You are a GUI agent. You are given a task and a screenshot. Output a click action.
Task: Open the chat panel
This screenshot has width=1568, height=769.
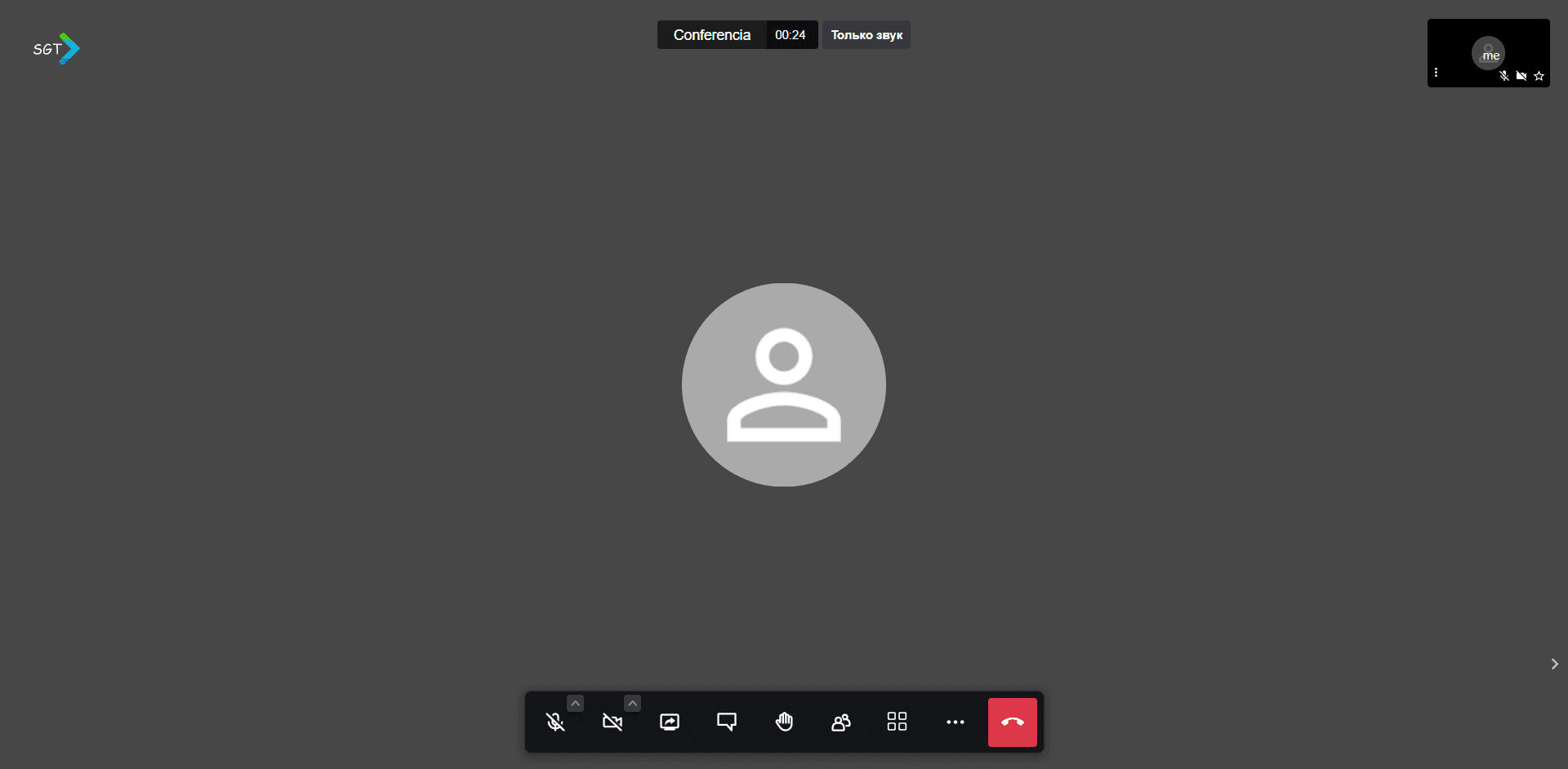click(727, 722)
